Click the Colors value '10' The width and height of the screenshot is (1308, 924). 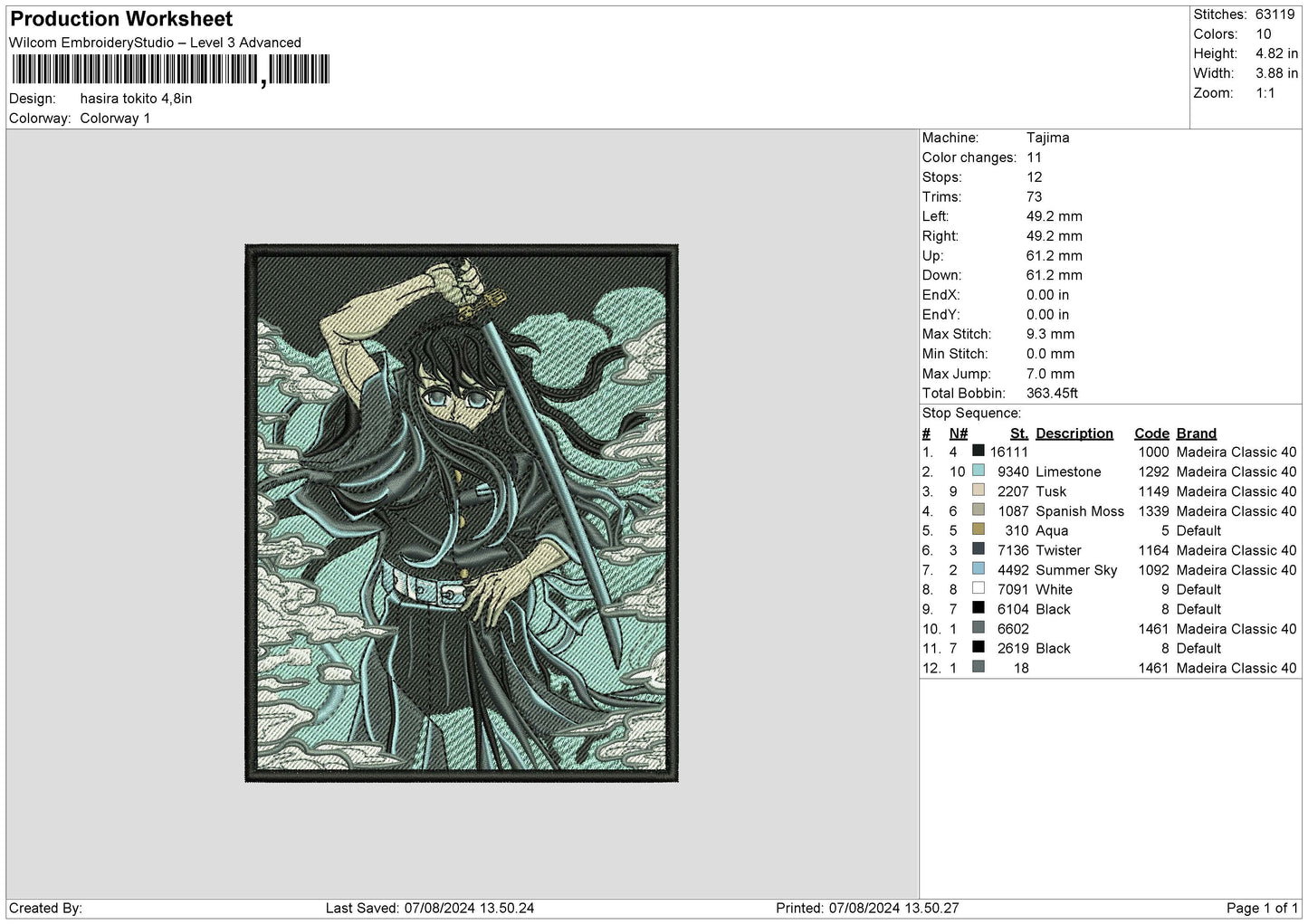coord(1264,34)
